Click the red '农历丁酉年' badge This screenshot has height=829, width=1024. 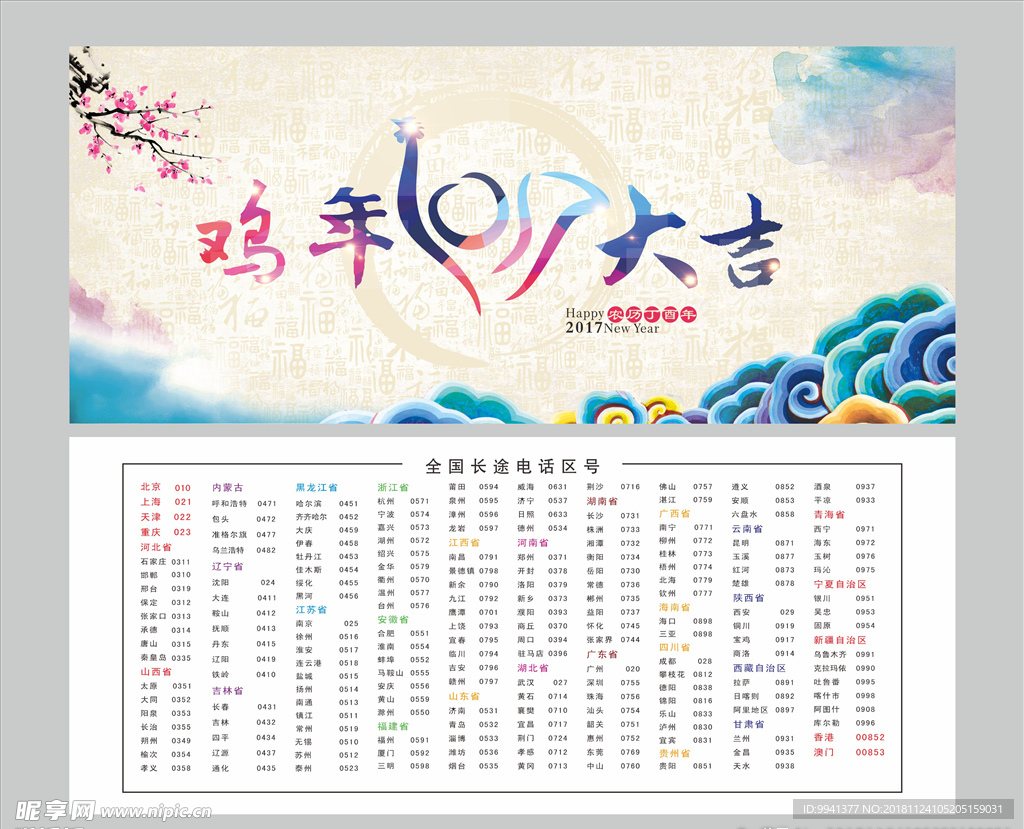(652, 314)
